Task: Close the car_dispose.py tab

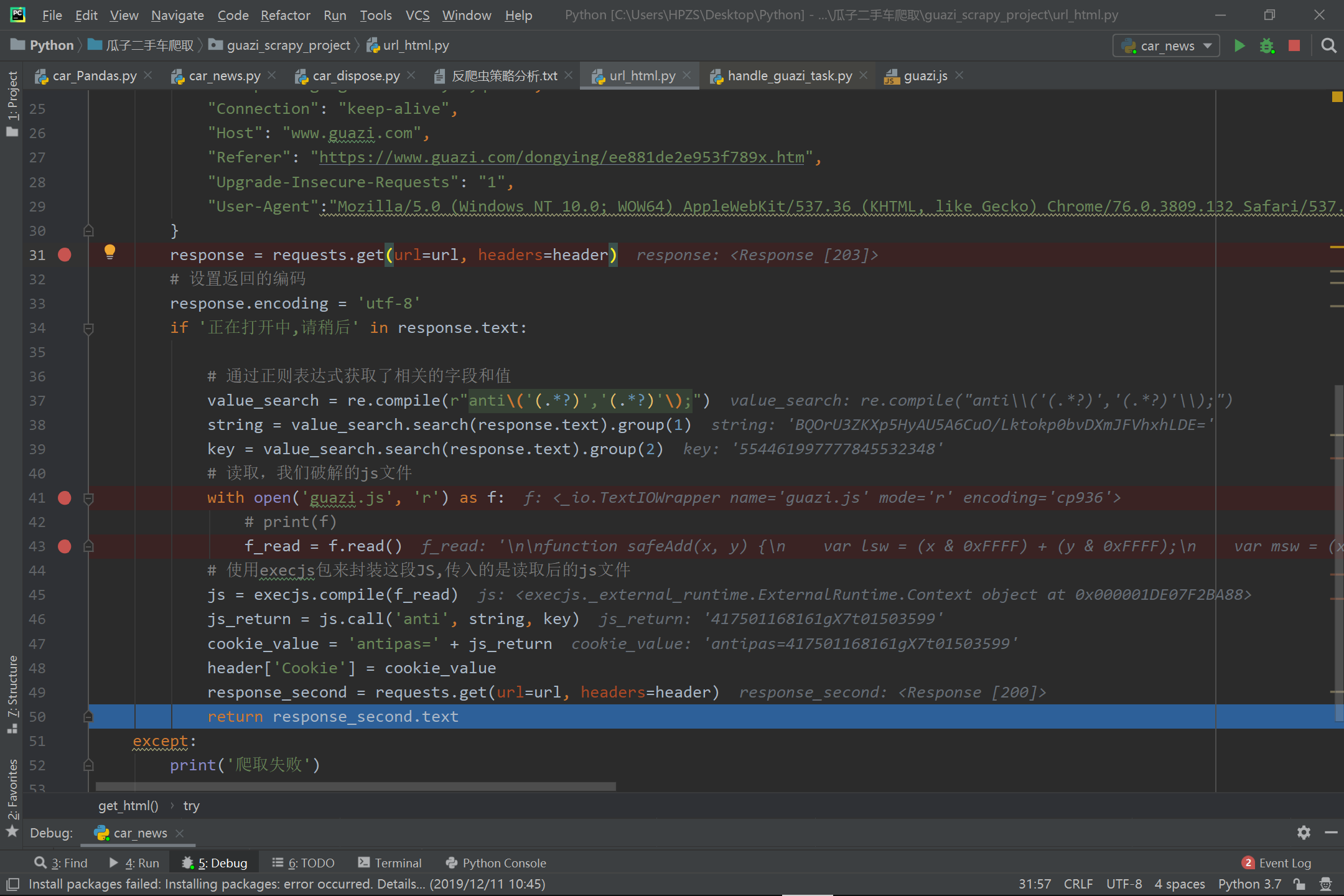Action: 411,75
